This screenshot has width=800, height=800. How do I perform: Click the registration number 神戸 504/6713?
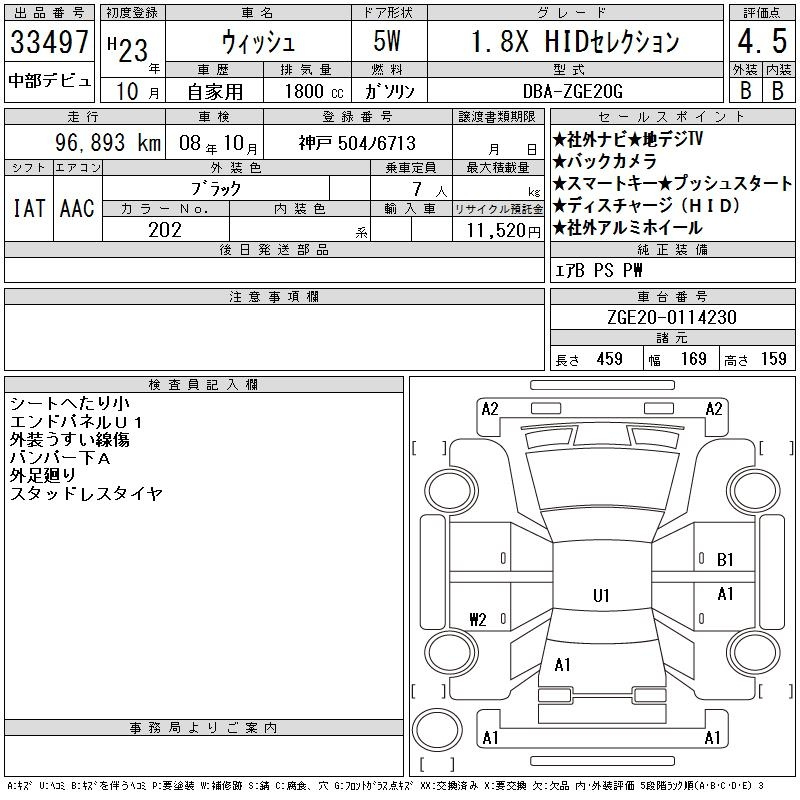point(357,143)
